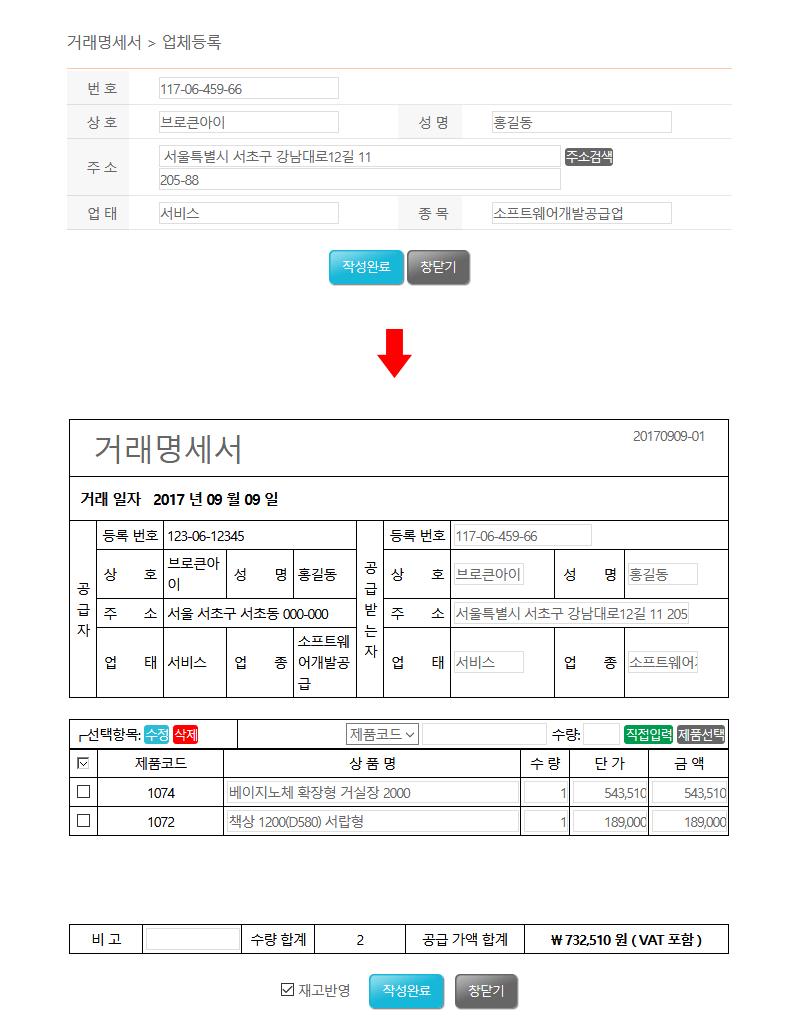Click the 주소검색 address search button
The width and height of the screenshot is (800, 1023).
[588, 157]
